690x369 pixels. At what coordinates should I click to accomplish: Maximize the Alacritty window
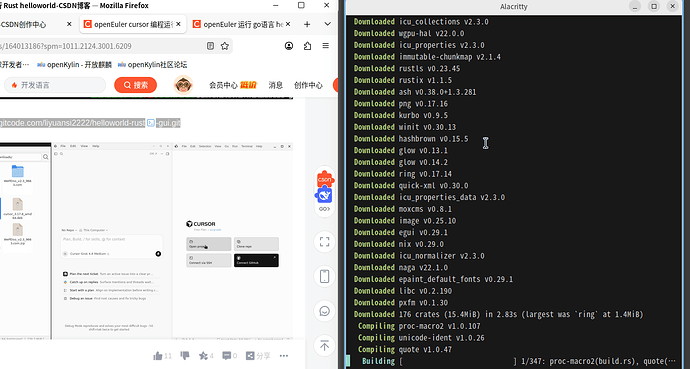654,6
